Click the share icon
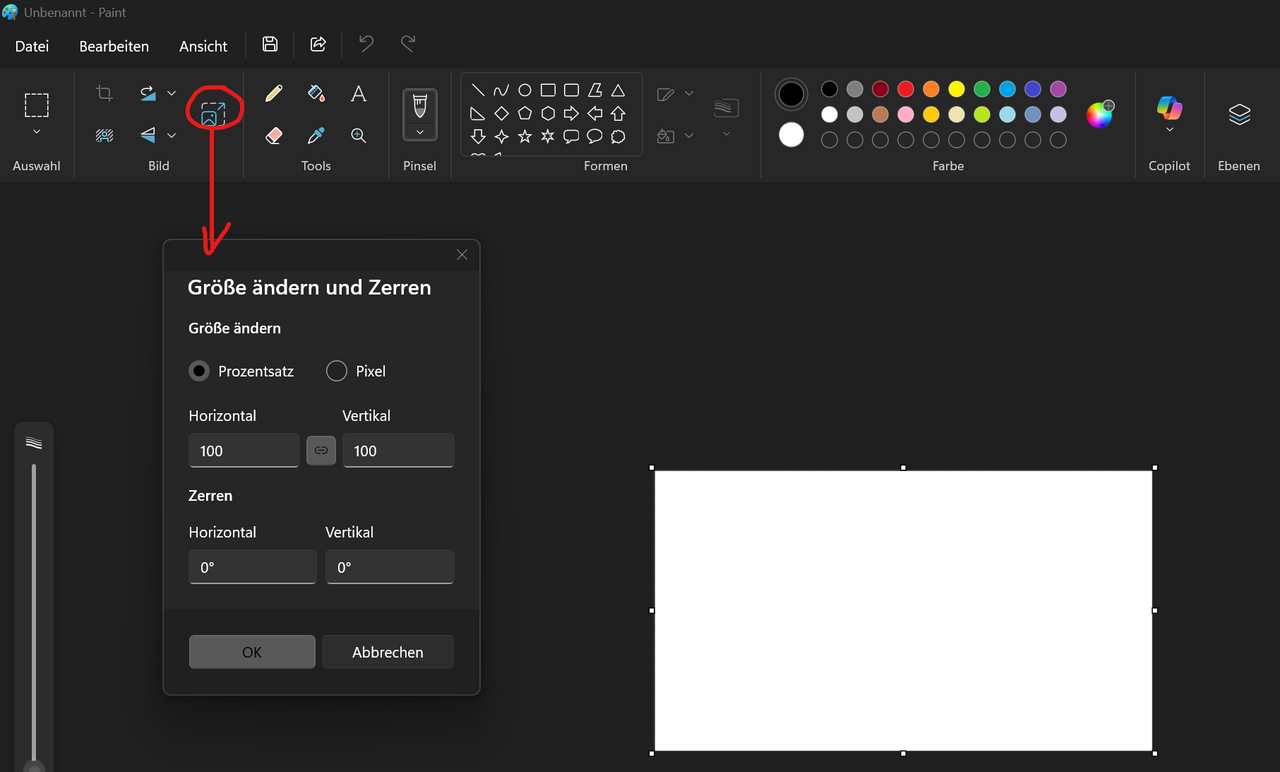The height and width of the screenshot is (772, 1280). coord(318,44)
